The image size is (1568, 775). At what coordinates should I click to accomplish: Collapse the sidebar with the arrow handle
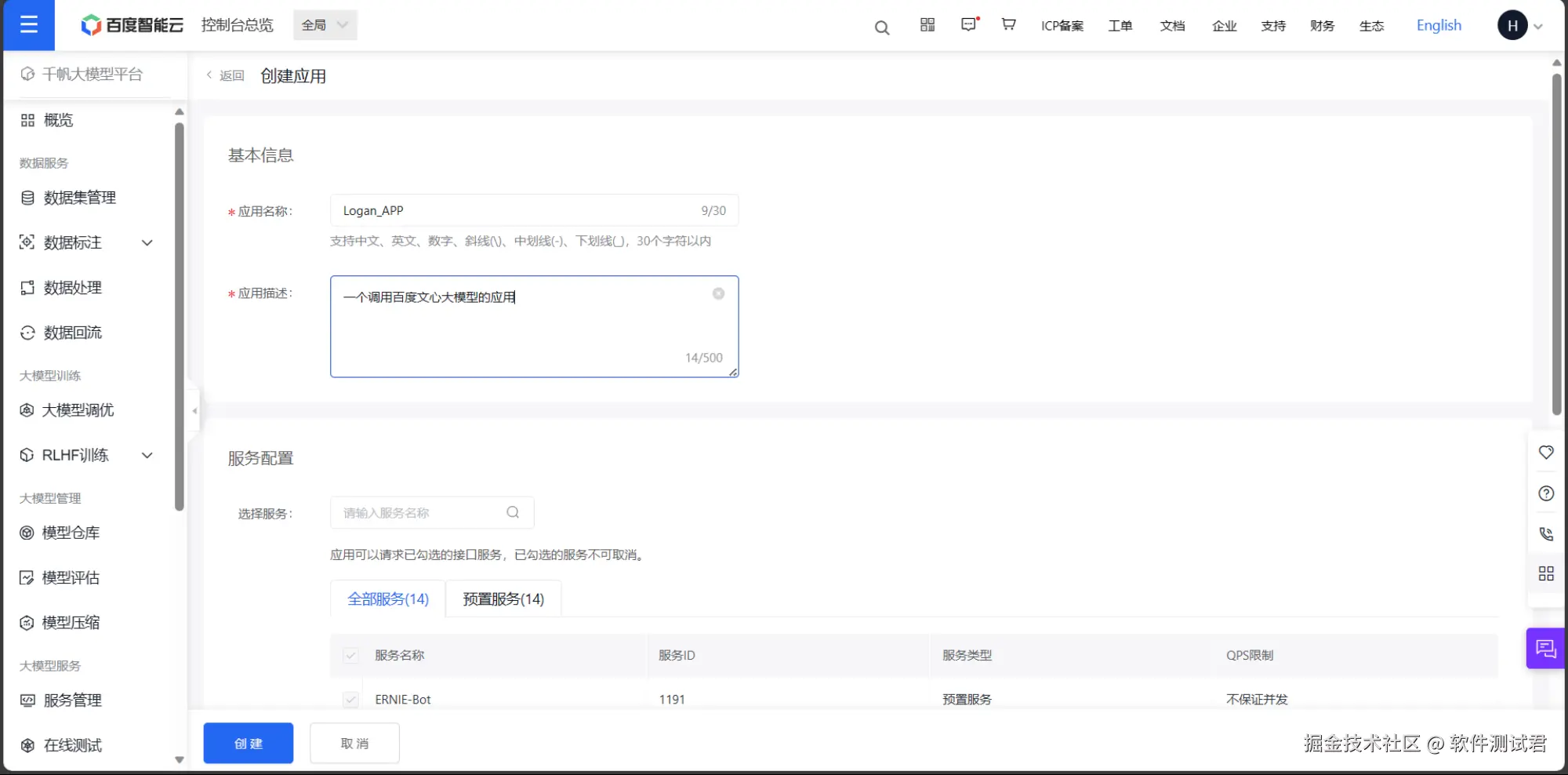[x=194, y=410]
